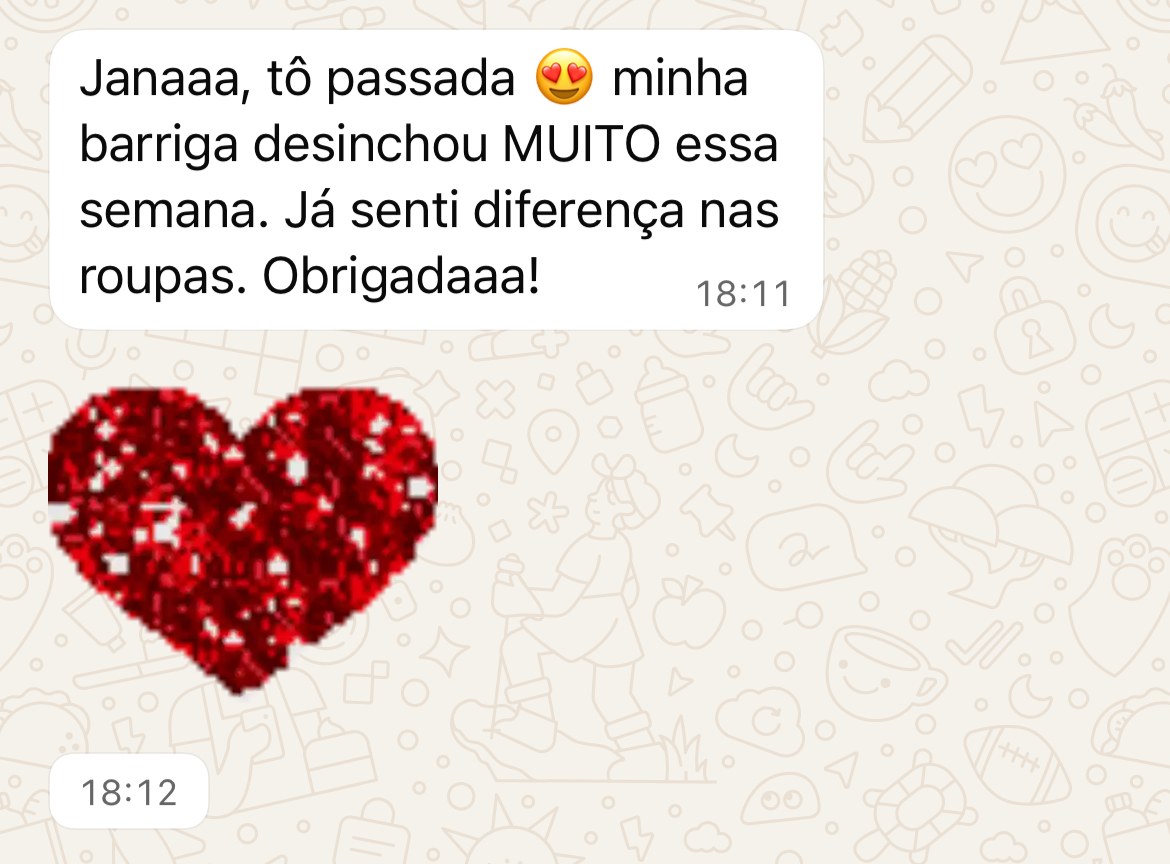Select the 18:12 sticker timestamp bubble
Image resolution: width=1170 pixels, height=864 pixels.
(128, 792)
